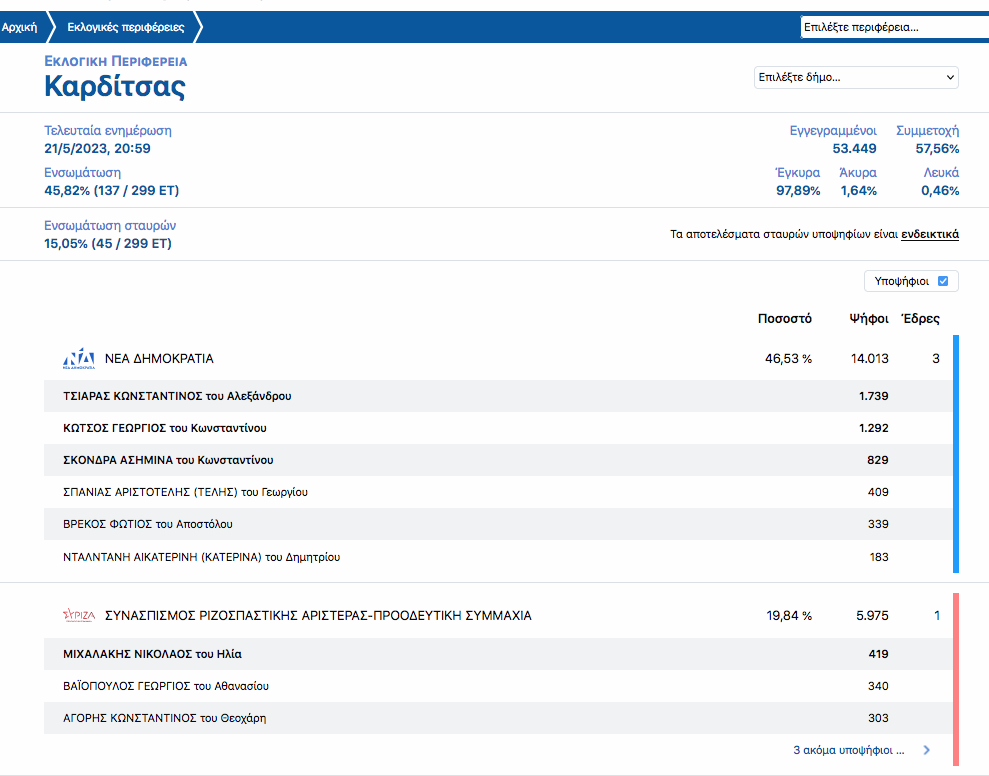Toggle the Υποψήφιοι checkbox
This screenshot has width=989, height=776.
pyautogui.click(x=943, y=281)
